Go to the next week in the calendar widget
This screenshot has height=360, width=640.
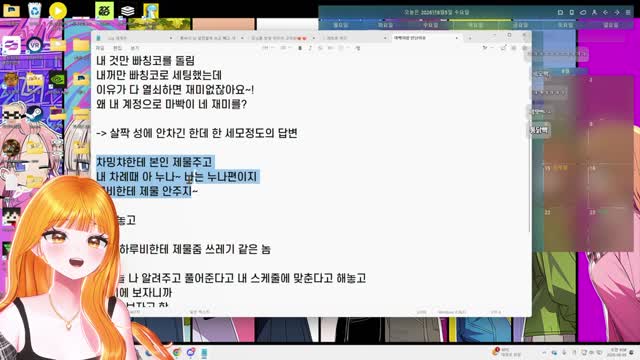(617, 13)
